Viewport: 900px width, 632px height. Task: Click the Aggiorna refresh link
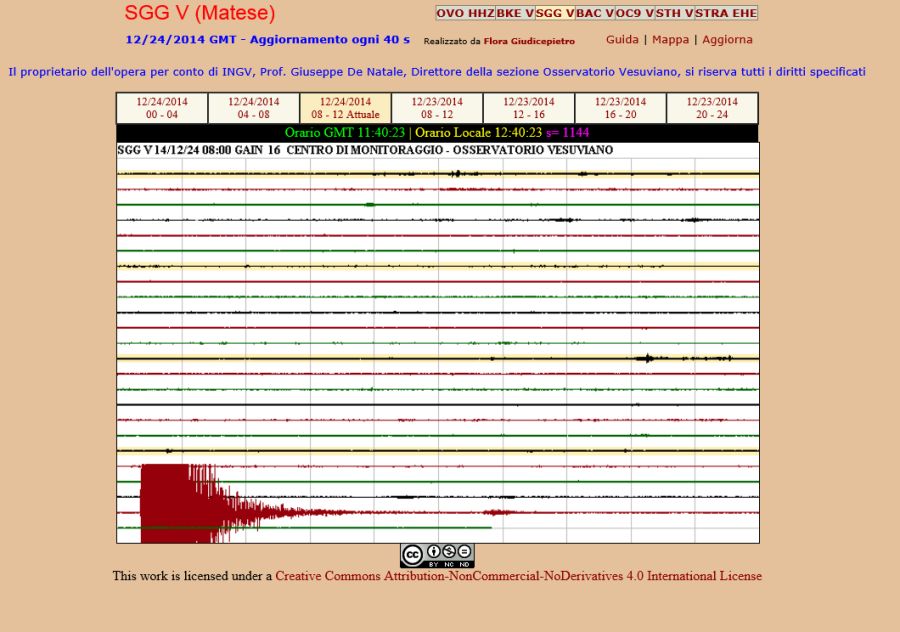(727, 40)
